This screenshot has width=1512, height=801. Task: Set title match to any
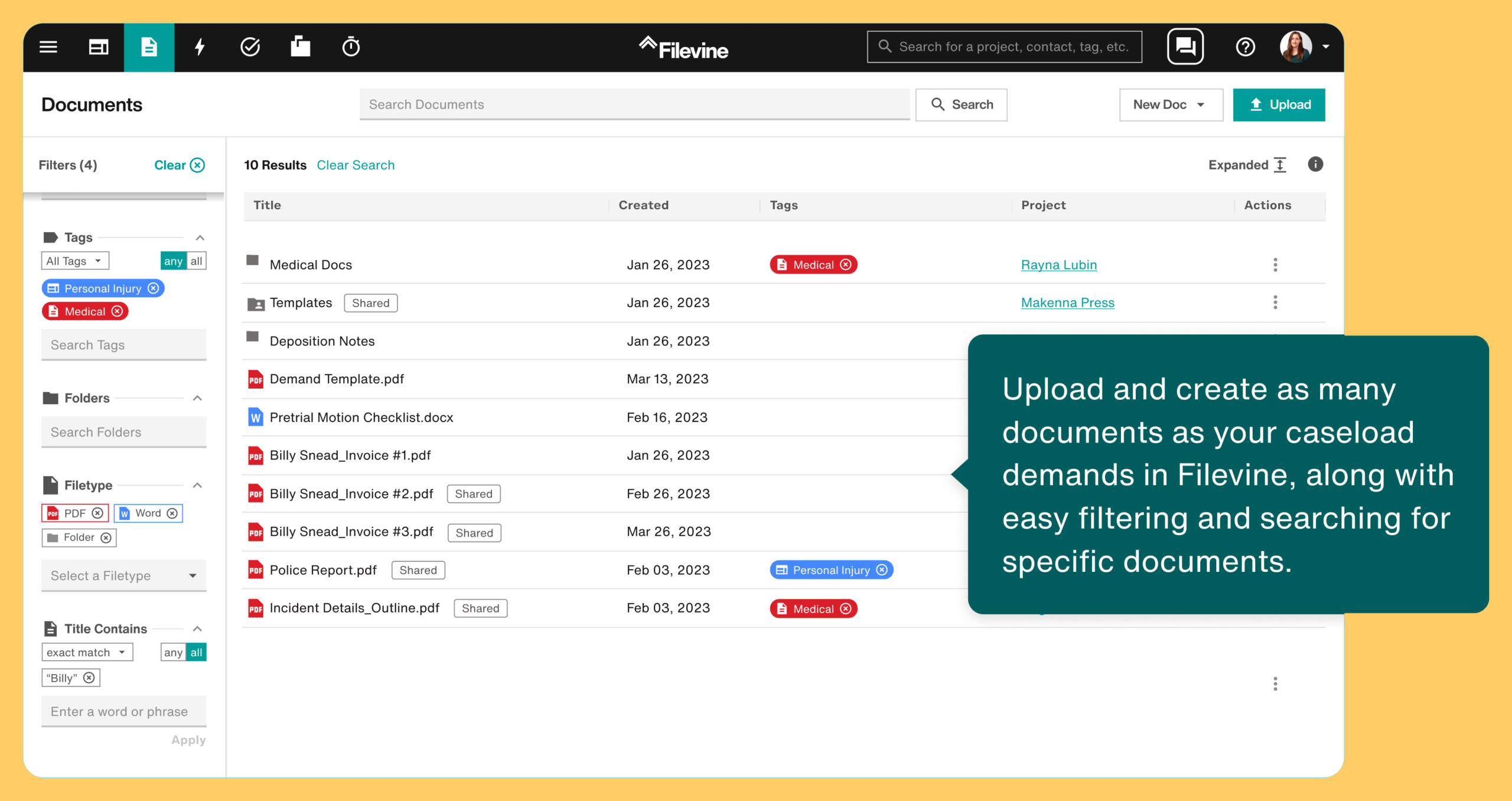point(173,652)
